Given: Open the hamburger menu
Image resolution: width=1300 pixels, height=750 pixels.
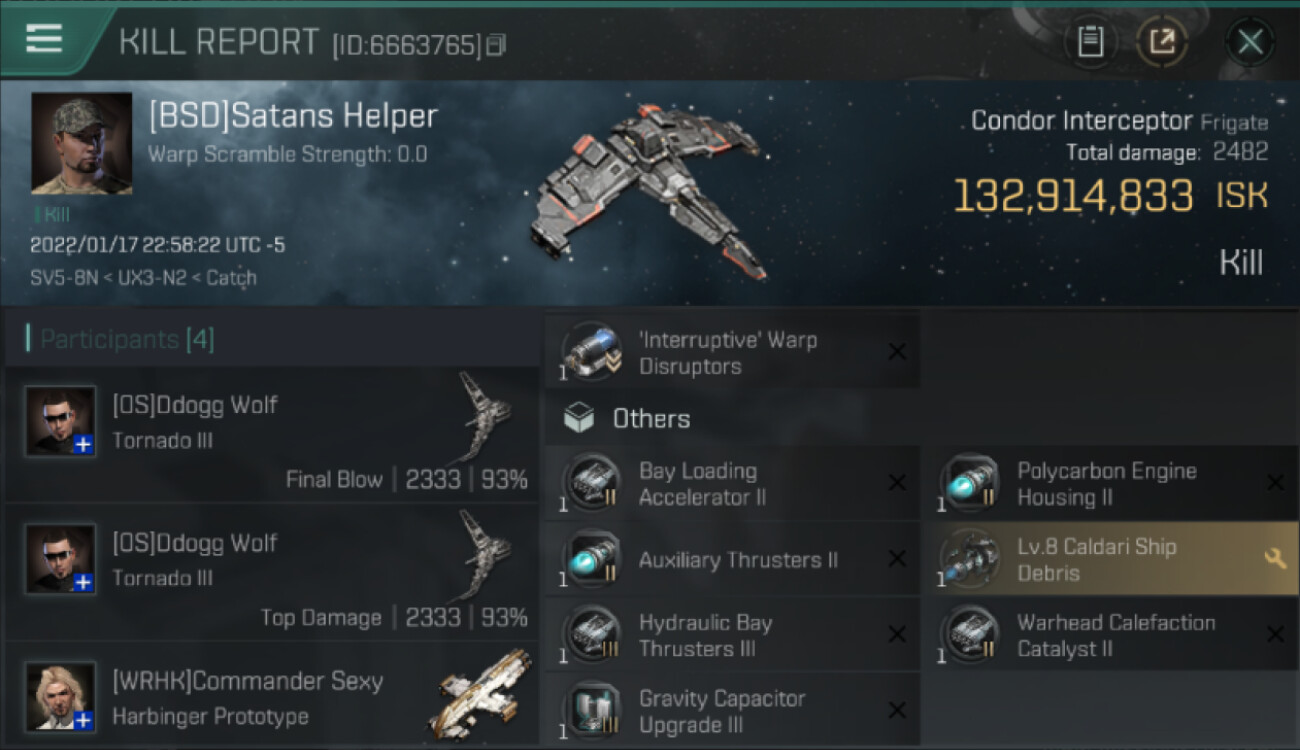Looking at the screenshot, I should 44,40.
